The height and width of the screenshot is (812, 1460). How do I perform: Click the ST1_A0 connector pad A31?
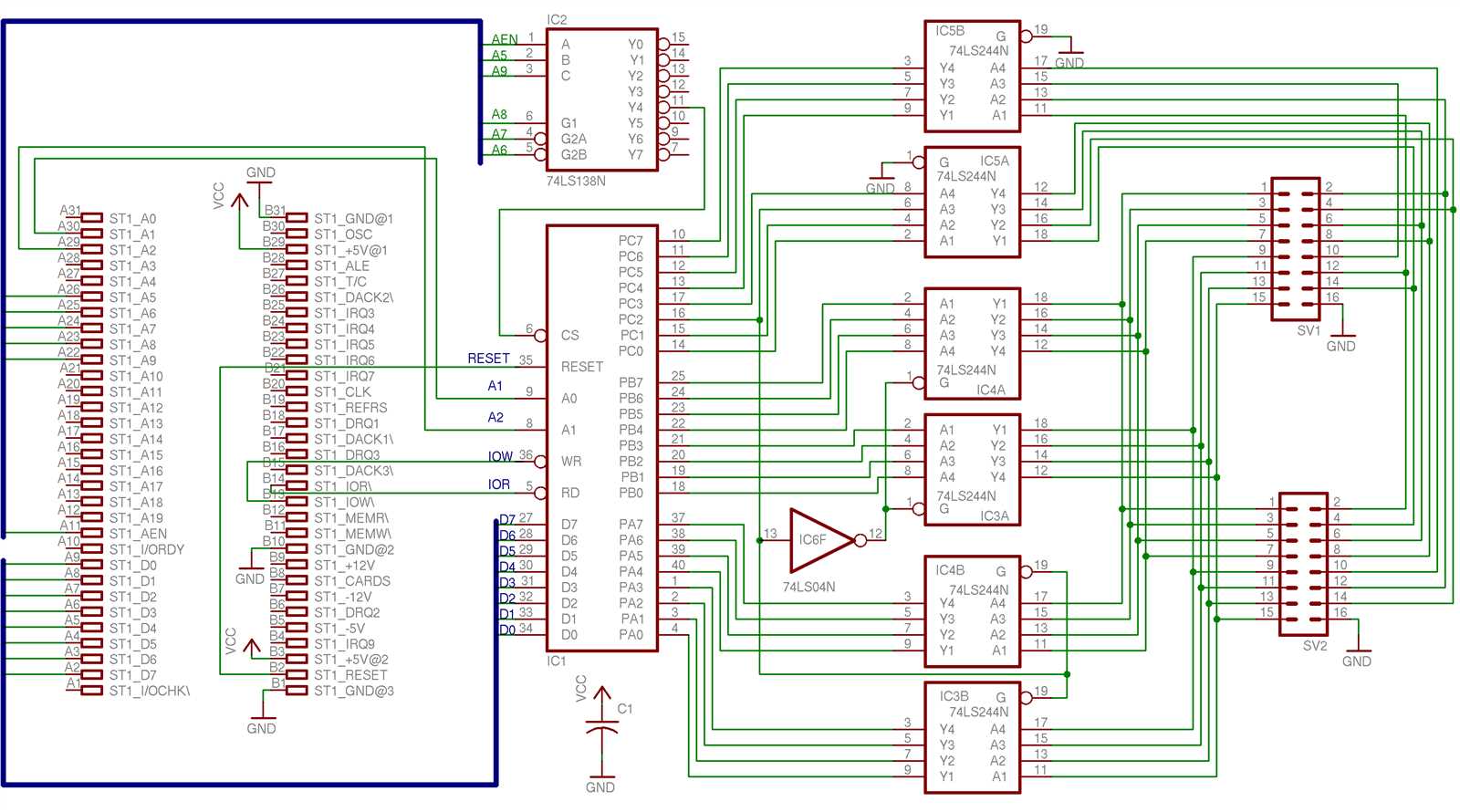[x=92, y=218]
